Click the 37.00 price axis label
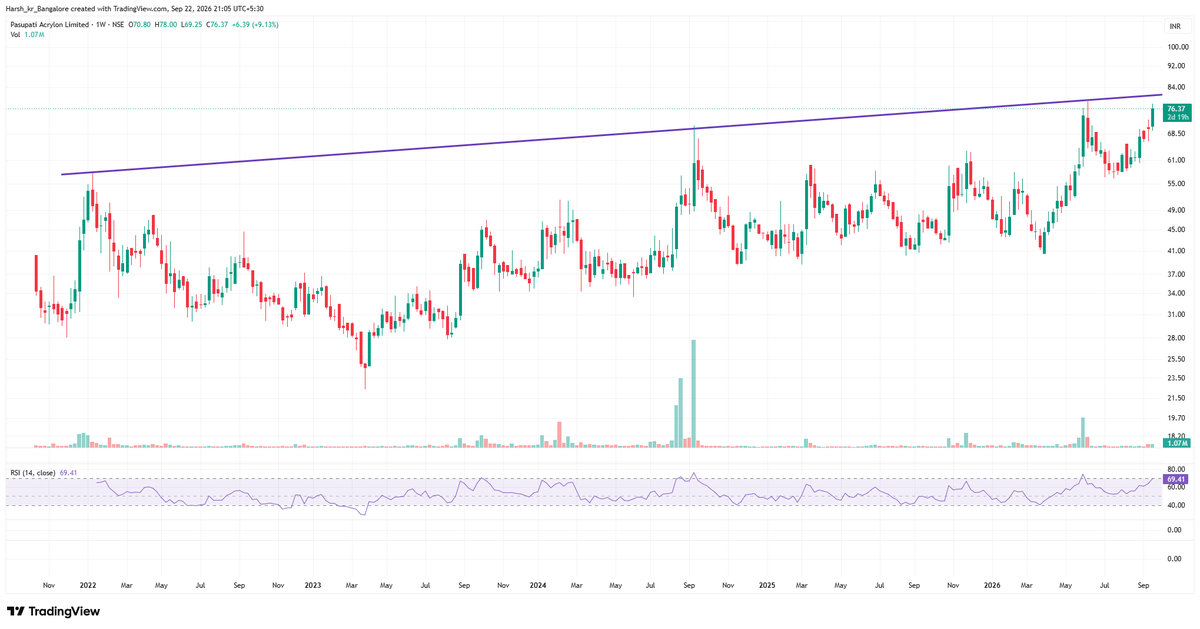Viewport: 1200px width, 629px height. click(1176, 273)
